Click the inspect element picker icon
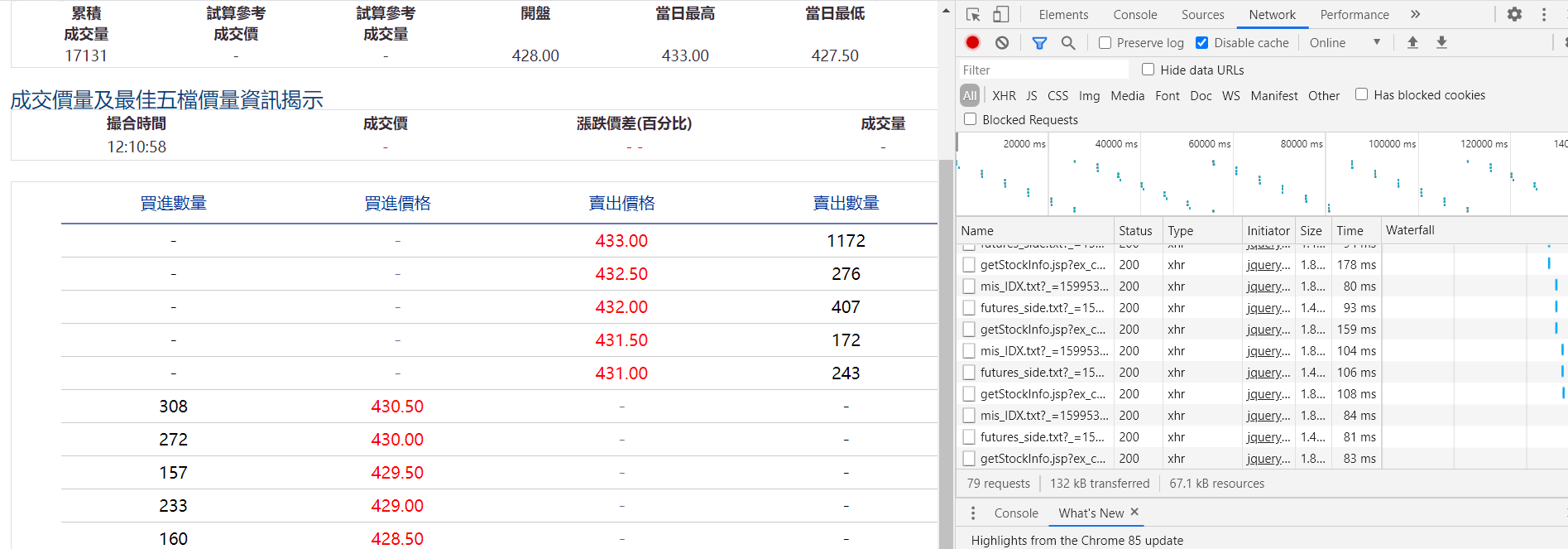The width and height of the screenshot is (1568, 549). [x=973, y=15]
